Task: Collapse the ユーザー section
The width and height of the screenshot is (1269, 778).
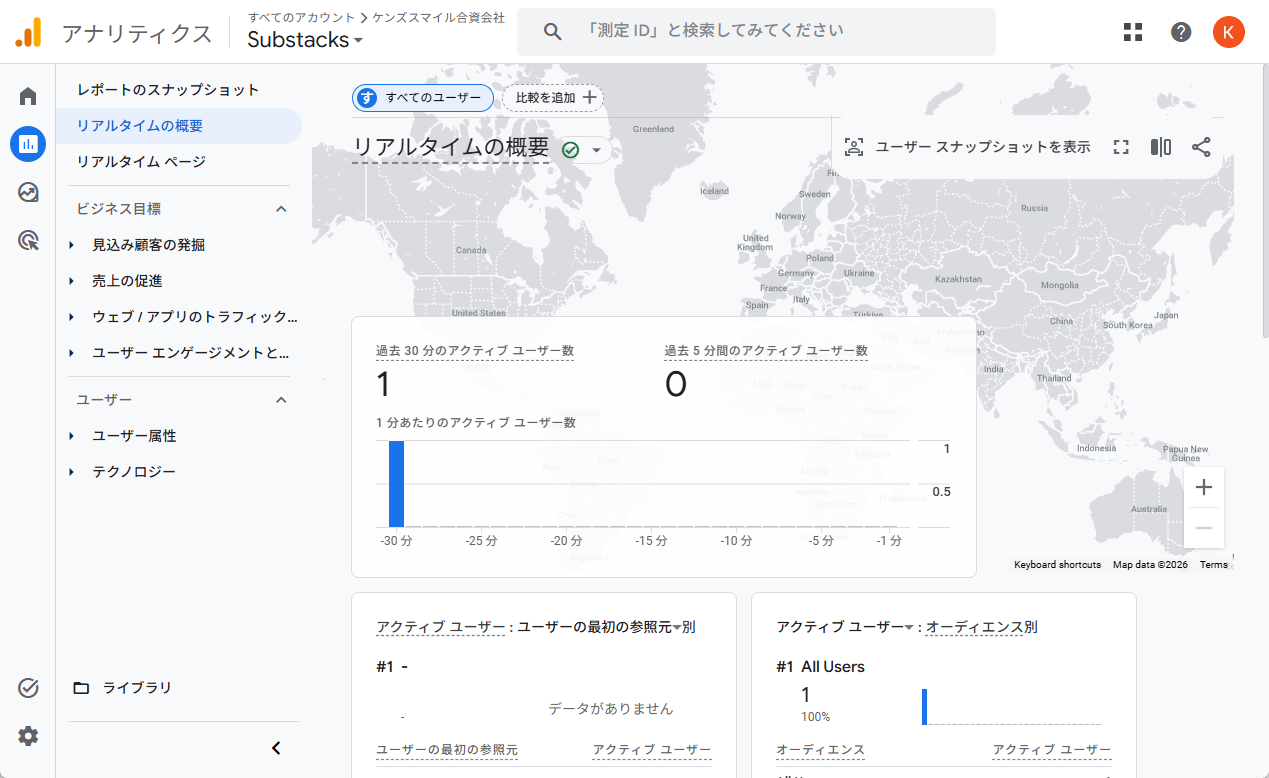Action: click(281, 400)
